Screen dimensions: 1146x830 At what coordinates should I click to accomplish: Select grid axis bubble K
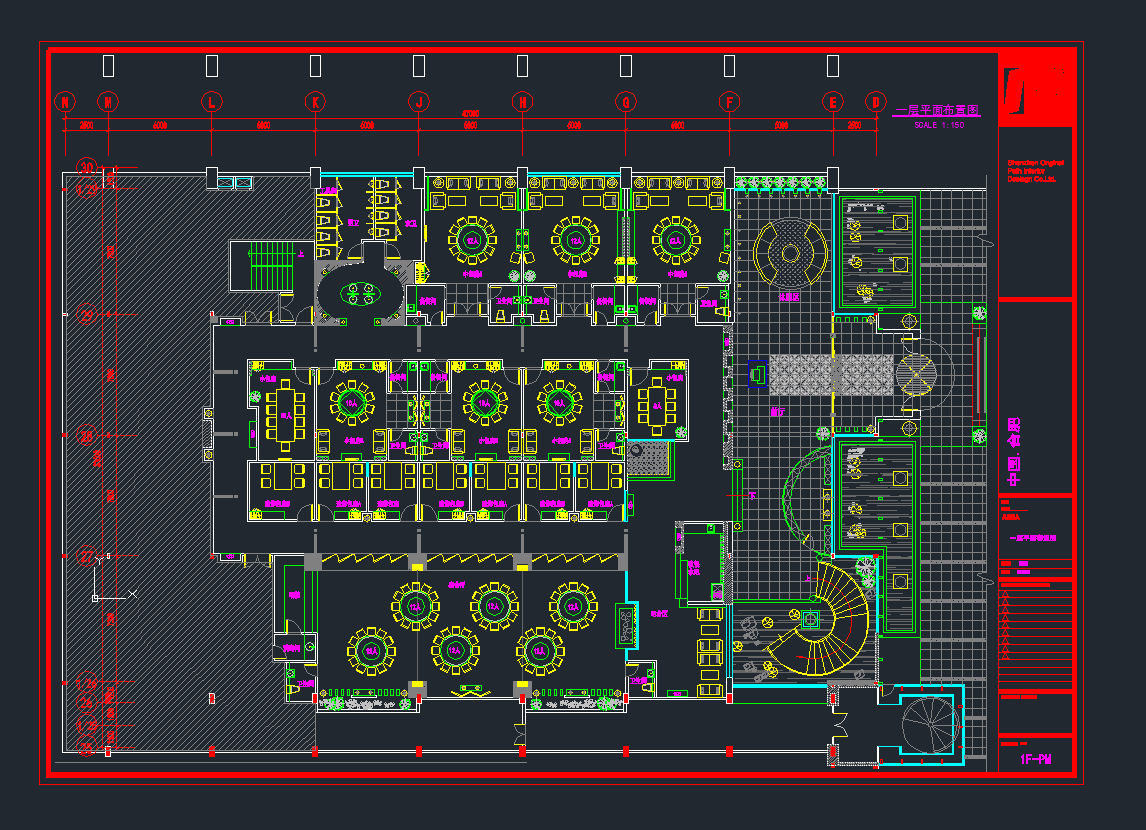[x=315, y=102]
